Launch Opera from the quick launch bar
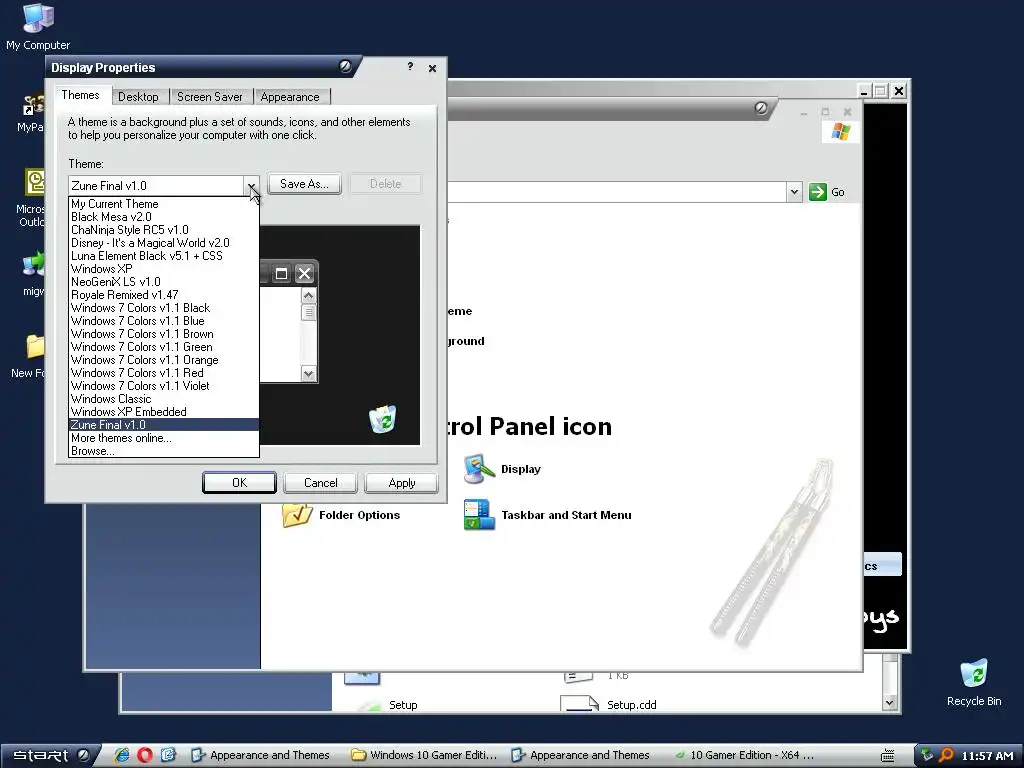The image size is (1024, 768). pyautogui.click(x=145, y=755)
